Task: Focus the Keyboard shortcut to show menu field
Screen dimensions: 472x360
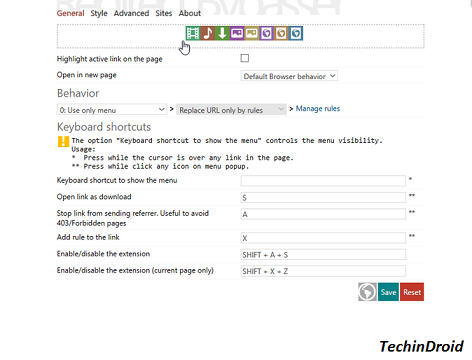Action: 323,181
